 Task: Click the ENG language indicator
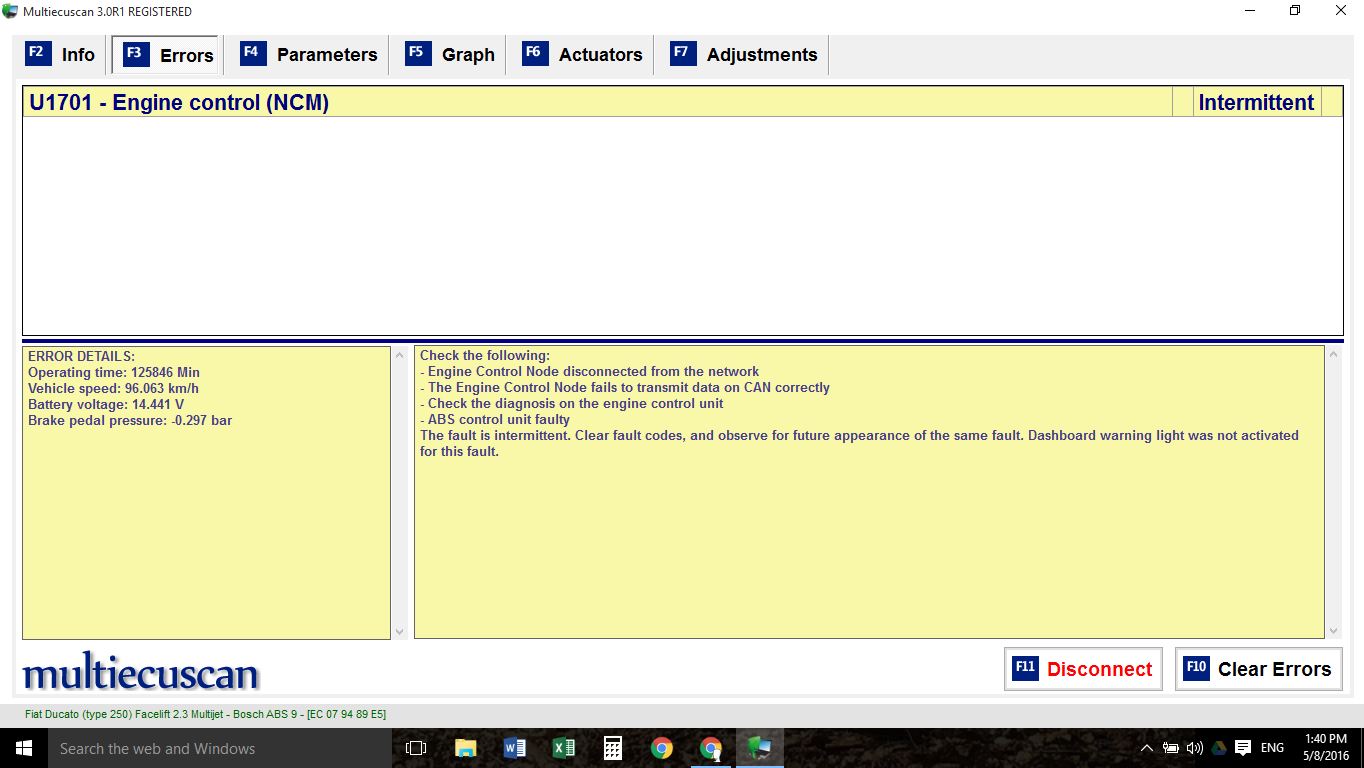(x=1272, y=748)
